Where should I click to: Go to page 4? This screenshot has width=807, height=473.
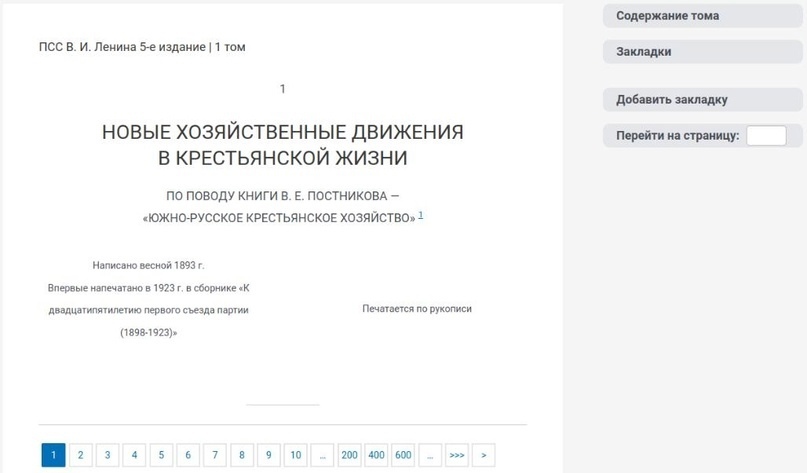pyautogui.click(x=134, y=455)
